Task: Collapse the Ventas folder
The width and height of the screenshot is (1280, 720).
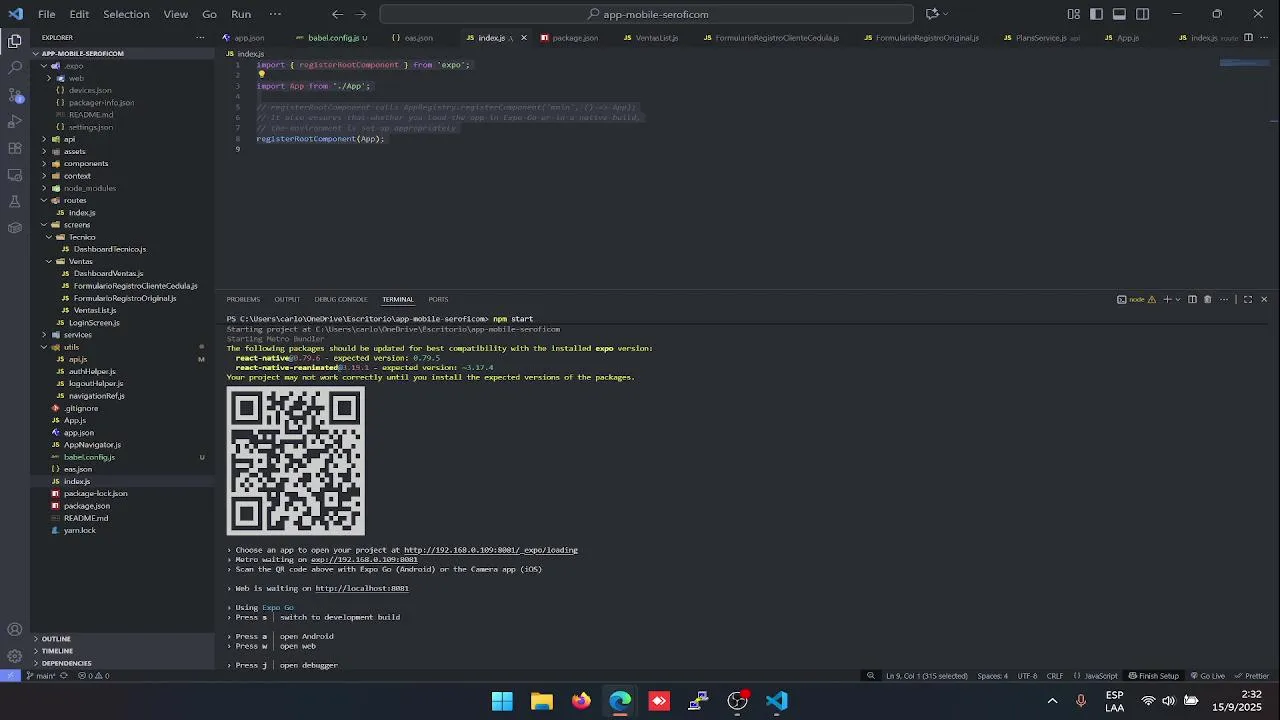Action: (80, 261)
